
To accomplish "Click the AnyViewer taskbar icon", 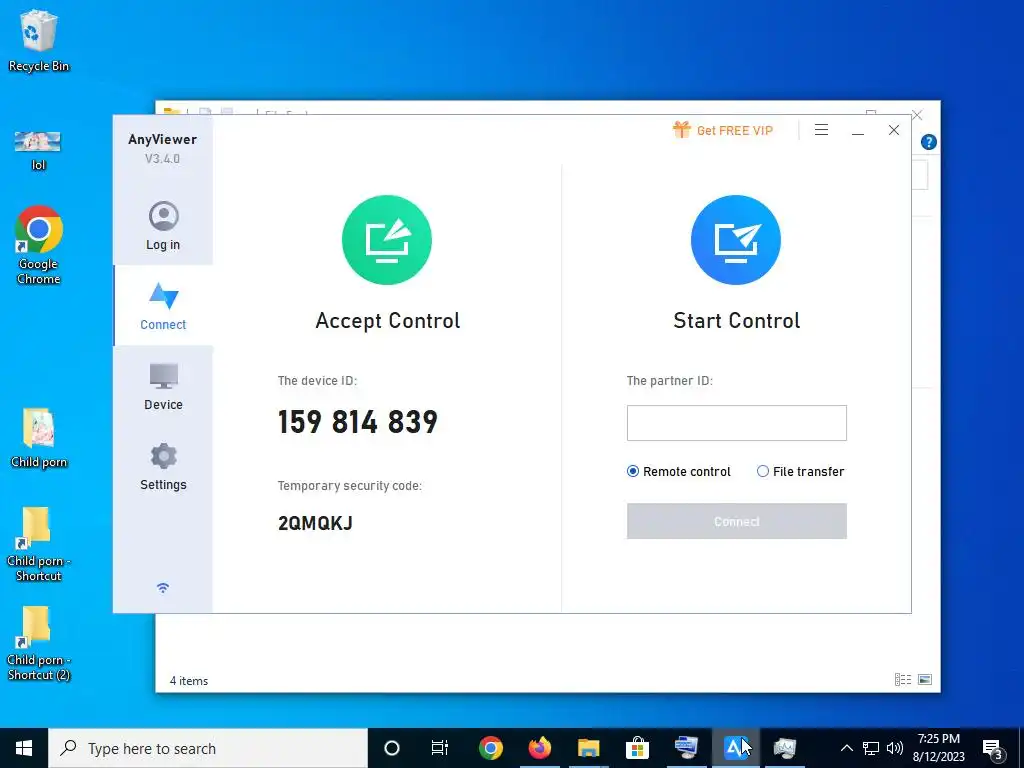I will pos(735,748).
